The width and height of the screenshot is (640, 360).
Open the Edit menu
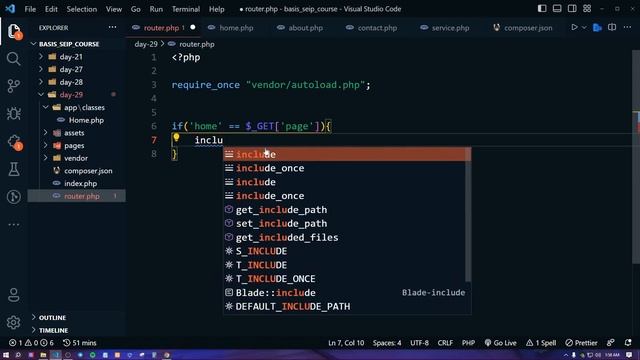pos(51,9)
